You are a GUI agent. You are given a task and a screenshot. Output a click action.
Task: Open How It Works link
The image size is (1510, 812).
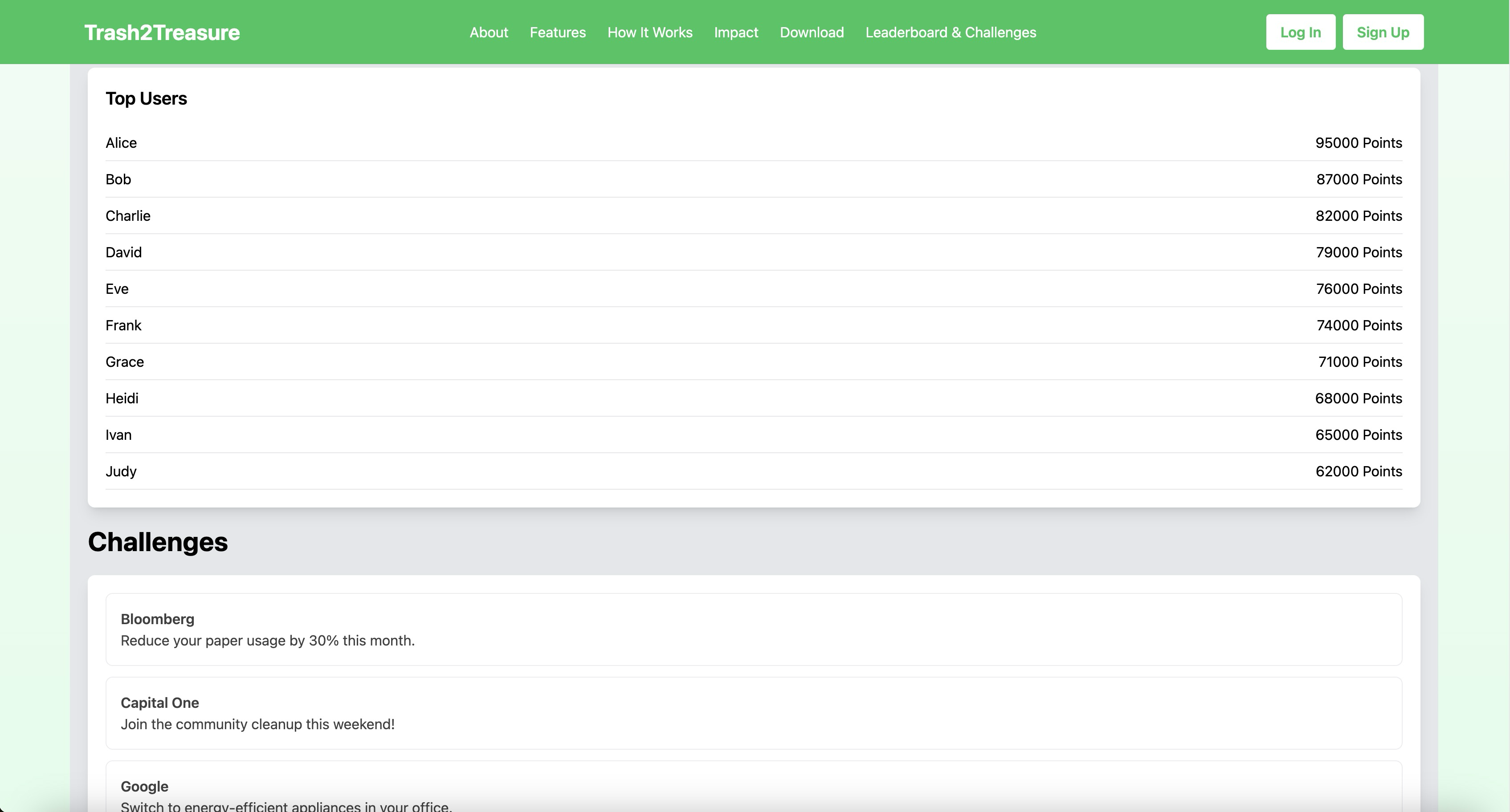coord(649,32)
